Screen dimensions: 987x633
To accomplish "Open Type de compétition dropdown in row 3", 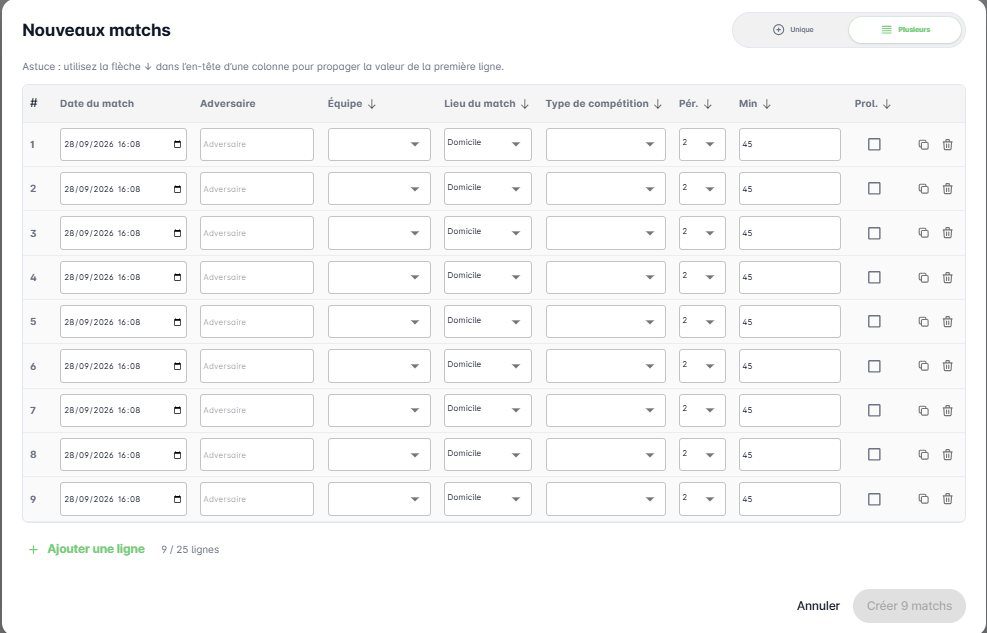I will [606, 233].
